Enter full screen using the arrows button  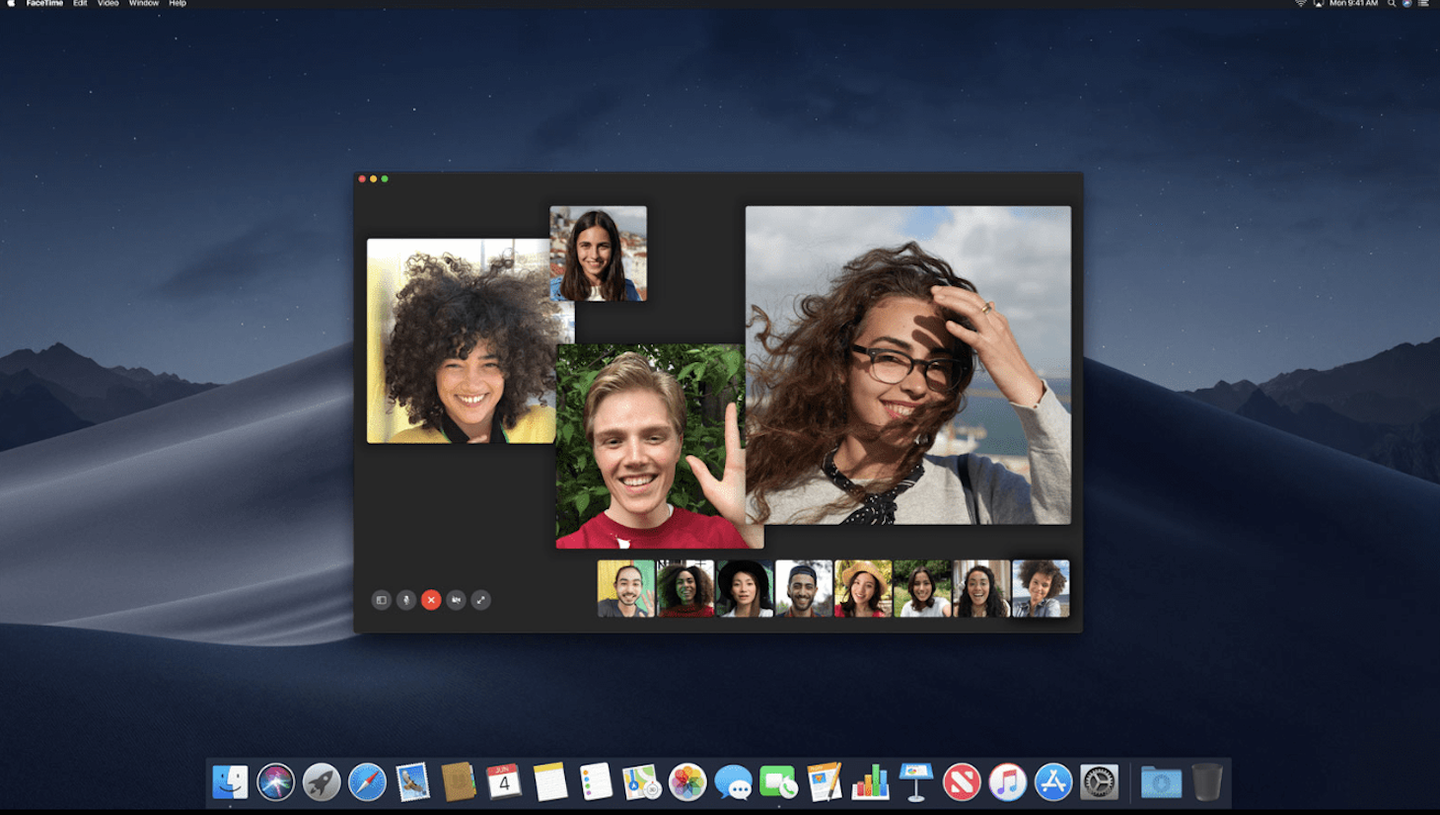click(x=481, y=600)
